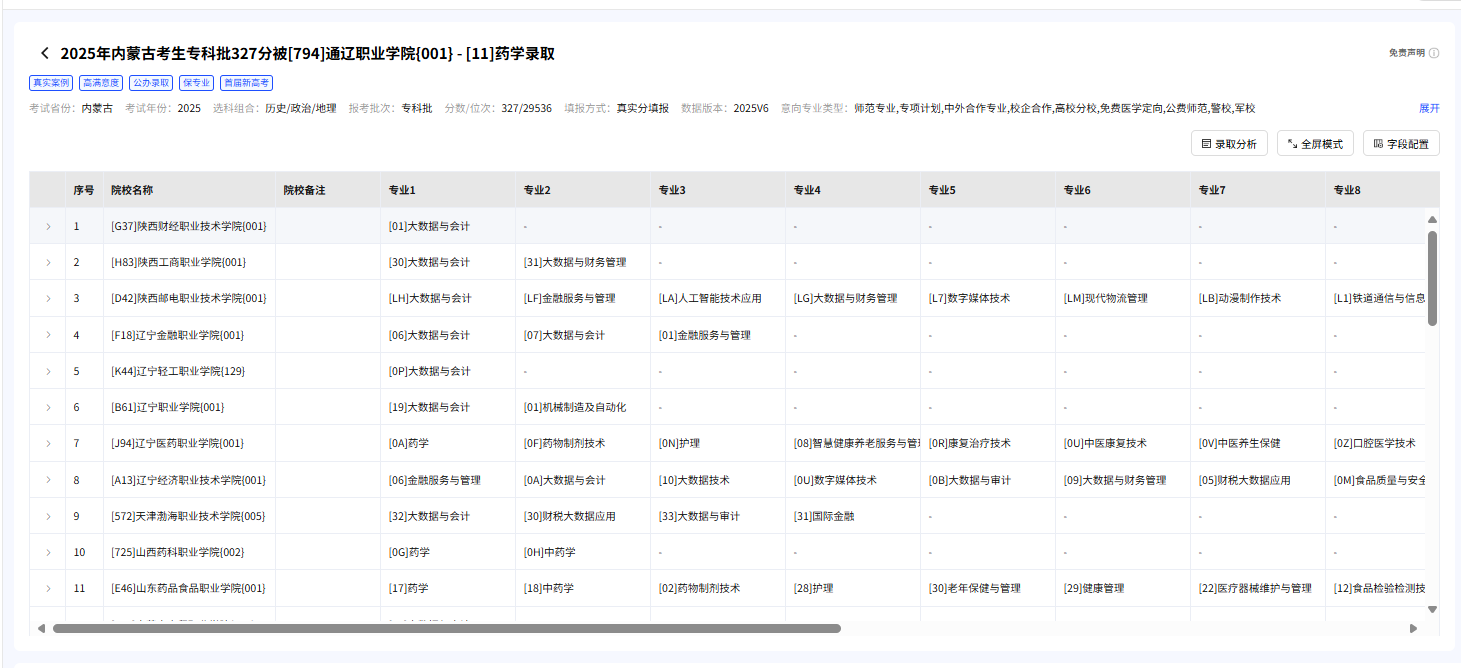1461x668 pixels.
Task: 打开「字段配置」设置
Action: click(x=1400, y=143)
